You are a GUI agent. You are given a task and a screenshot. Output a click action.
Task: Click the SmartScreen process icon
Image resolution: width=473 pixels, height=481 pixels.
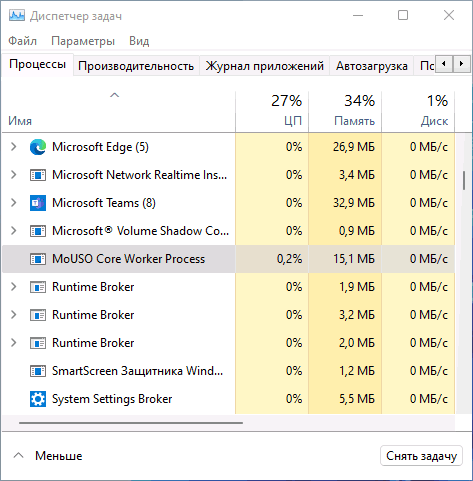(x=38, y=371)
